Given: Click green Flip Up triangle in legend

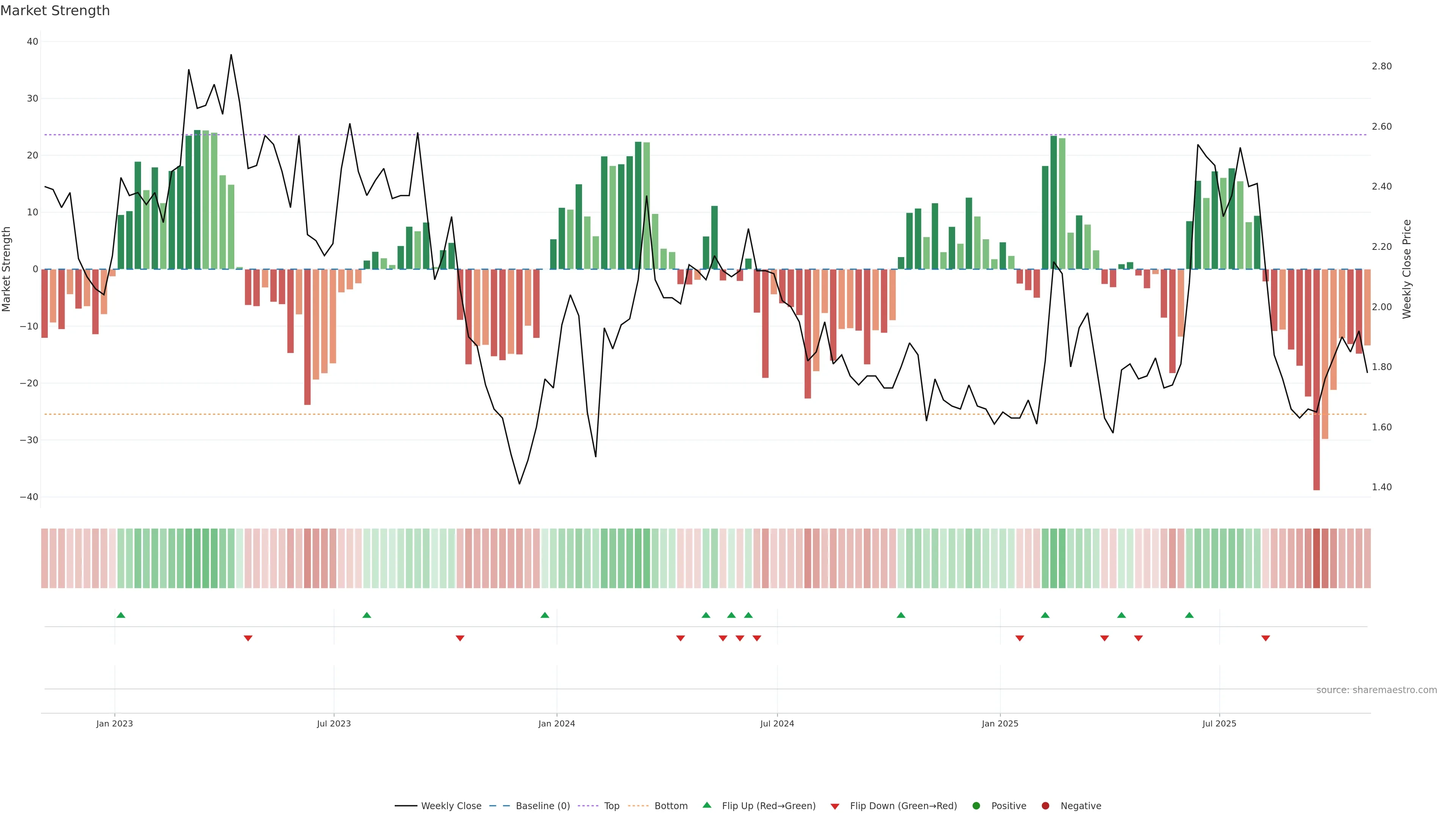Looking at the screenshot, I should click(706, 805).
